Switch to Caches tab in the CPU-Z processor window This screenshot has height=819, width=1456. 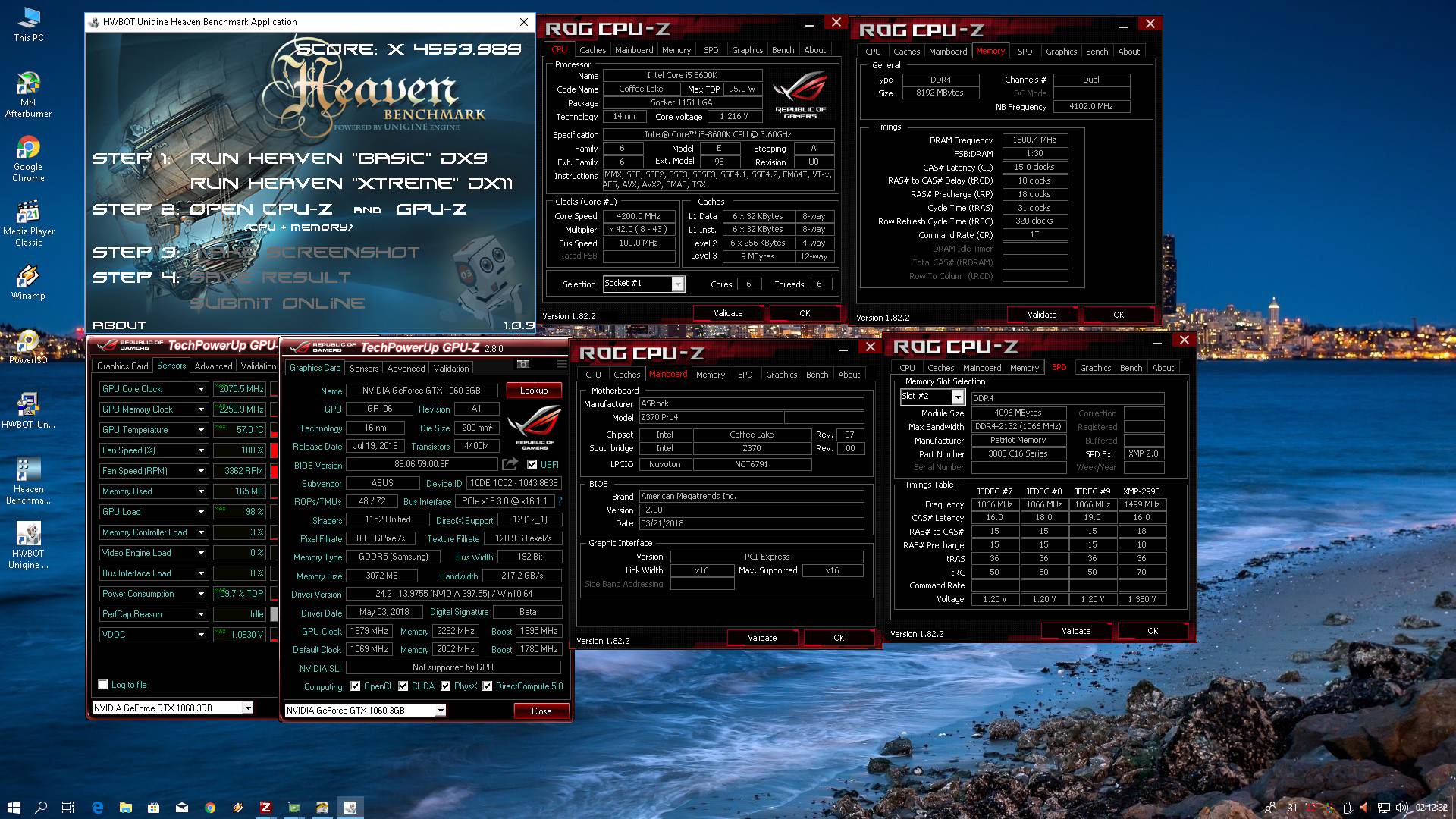click(592, 50)
